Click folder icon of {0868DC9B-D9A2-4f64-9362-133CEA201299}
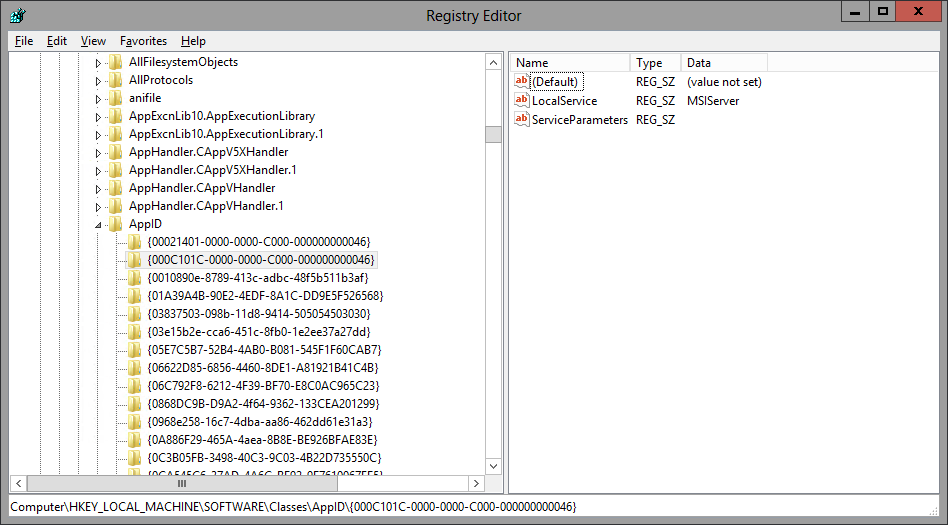948x525 pixels. coord(134,403)
